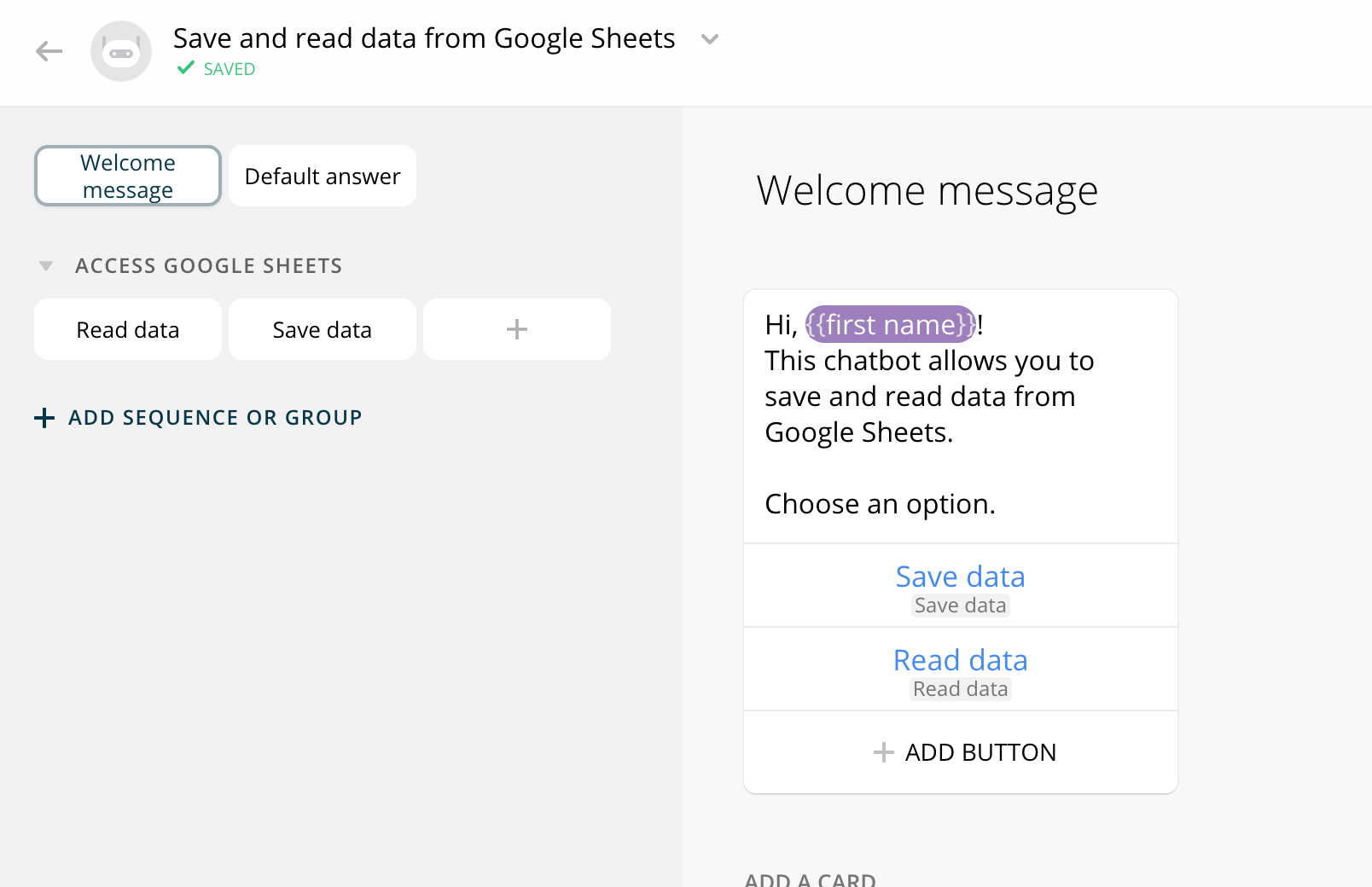This screenshot has height=887, width=1372.
Task: Open the Save data block tile
Action: coord(323,329)
